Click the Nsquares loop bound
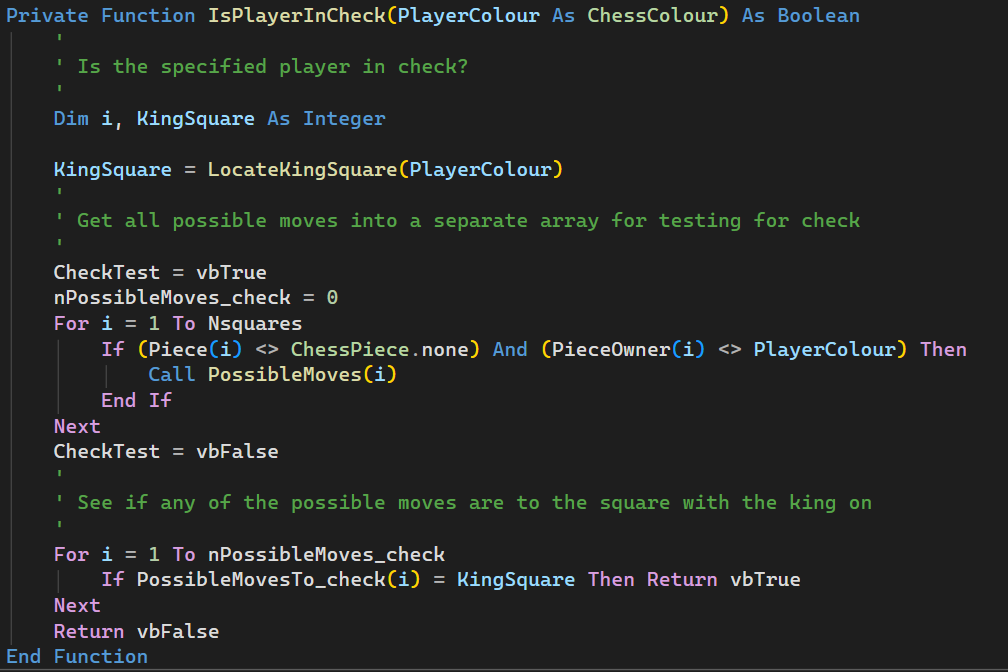 click(255, 323)
